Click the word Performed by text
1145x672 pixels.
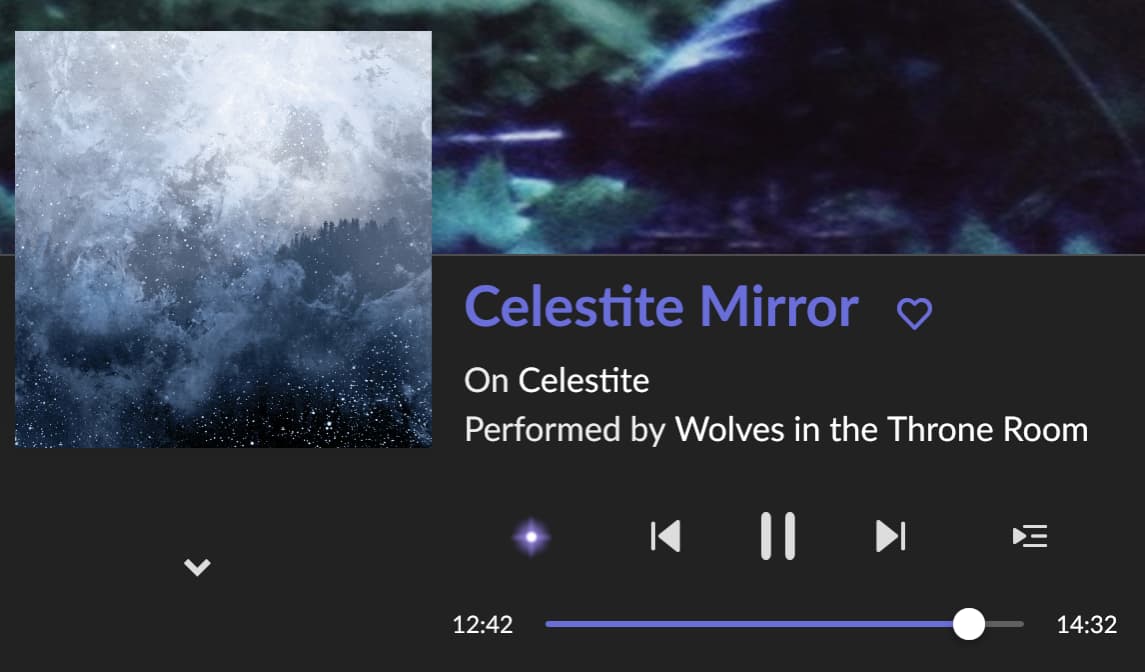(565, 429)
